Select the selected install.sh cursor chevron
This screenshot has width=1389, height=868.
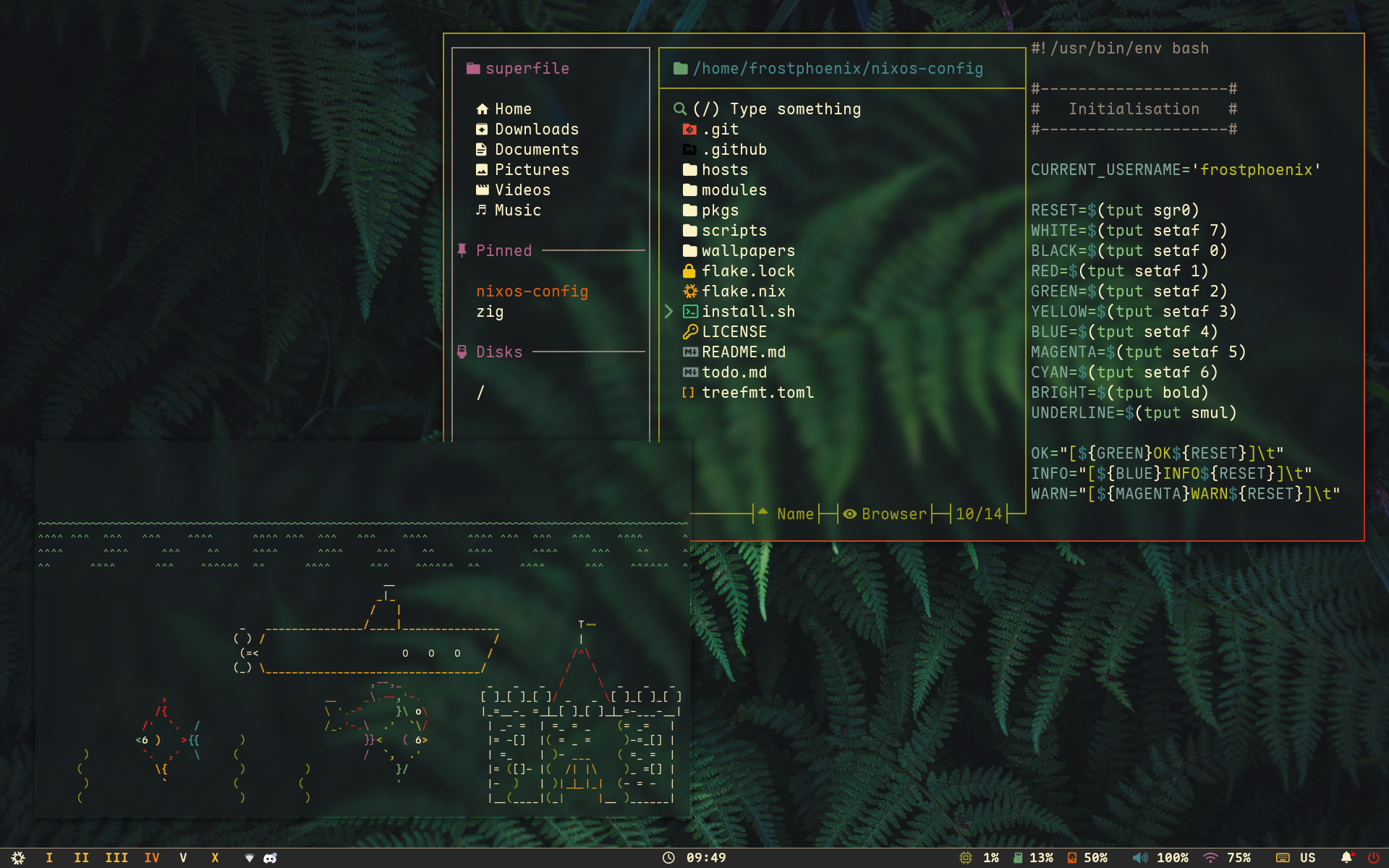point(669,312)
